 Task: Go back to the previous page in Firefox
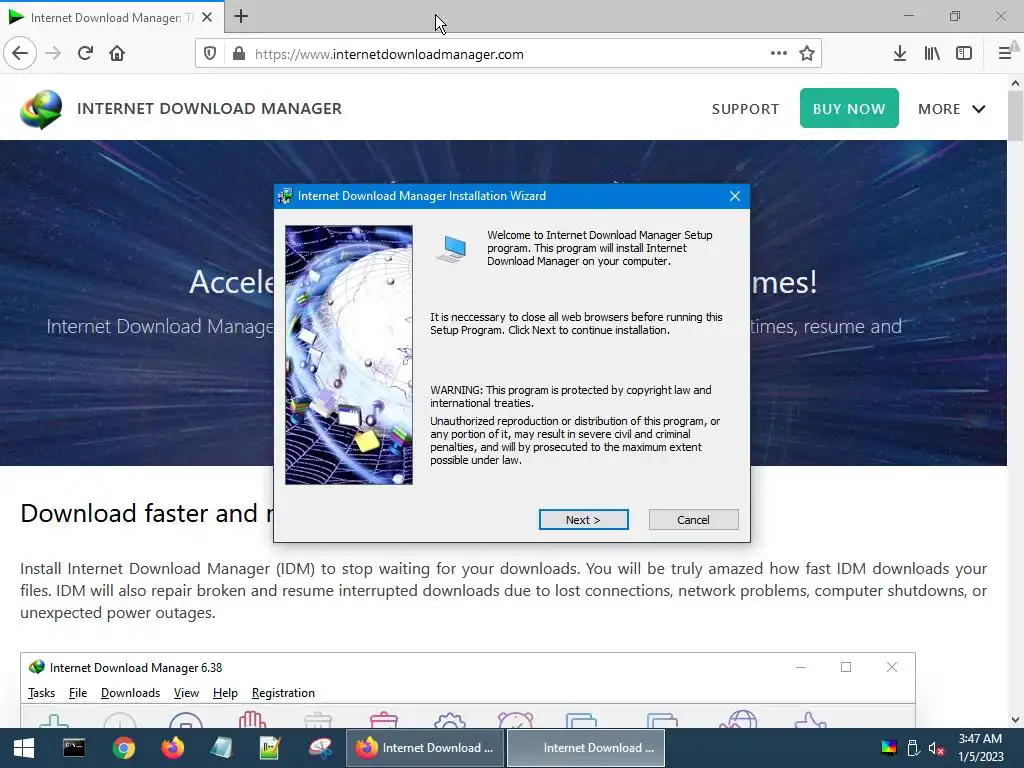tap(20, 54)
